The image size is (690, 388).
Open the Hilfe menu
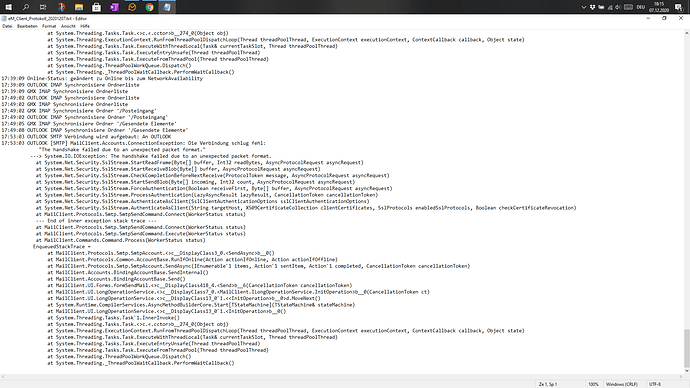[x=85, y=26]
